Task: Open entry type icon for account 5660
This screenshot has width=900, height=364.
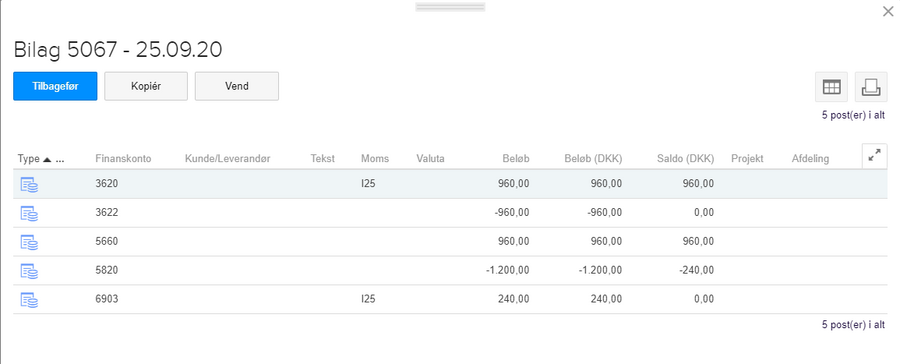Action: point(29,242)
